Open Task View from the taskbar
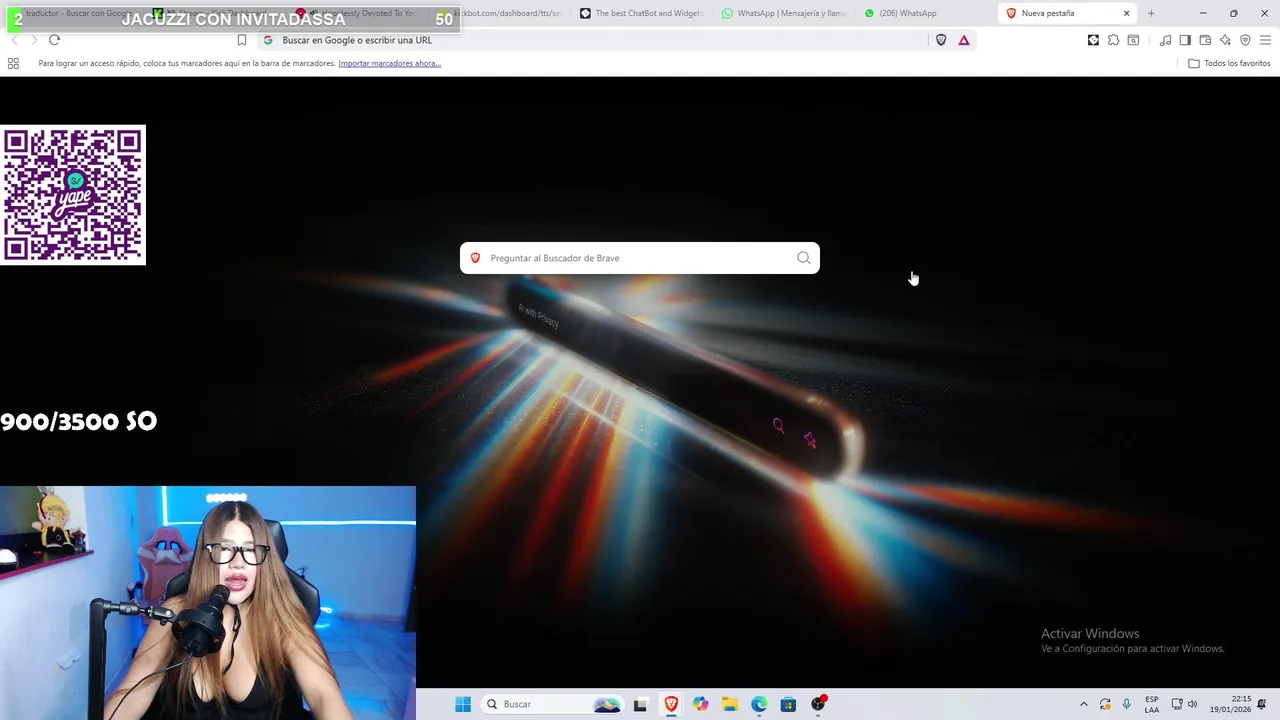Viewport: 1280px width, 720px height. pos(640,704)
